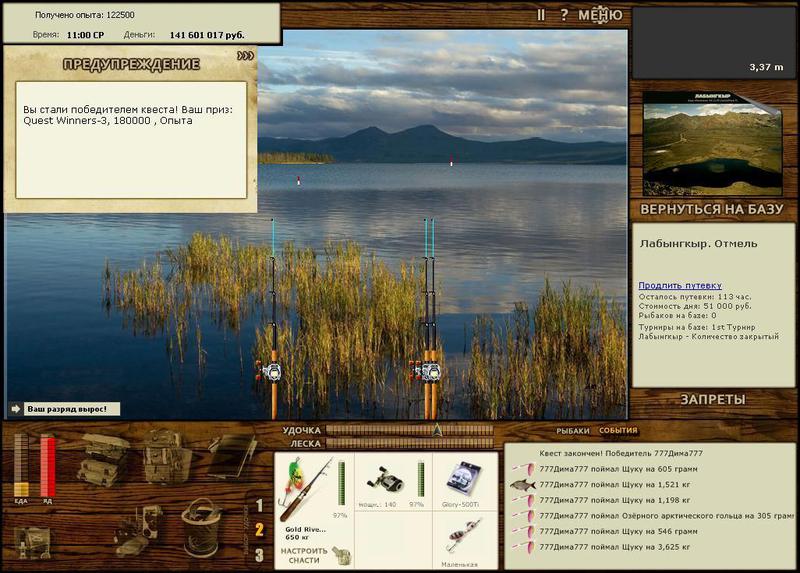
Task: Select rod slot number 1
Action: [x=259, y=505]
